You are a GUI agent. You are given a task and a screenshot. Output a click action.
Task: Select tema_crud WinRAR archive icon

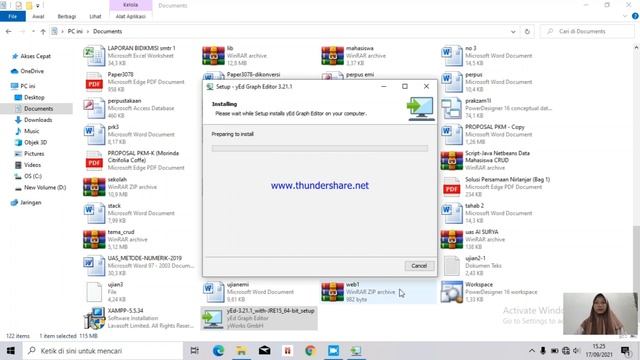click(x=94, y=240)
